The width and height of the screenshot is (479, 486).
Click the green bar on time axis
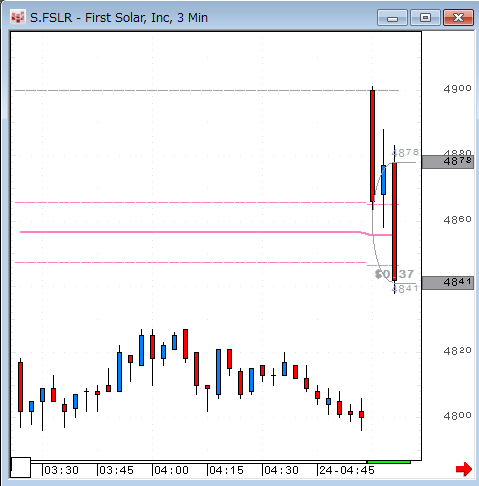(x=389, y=462)
